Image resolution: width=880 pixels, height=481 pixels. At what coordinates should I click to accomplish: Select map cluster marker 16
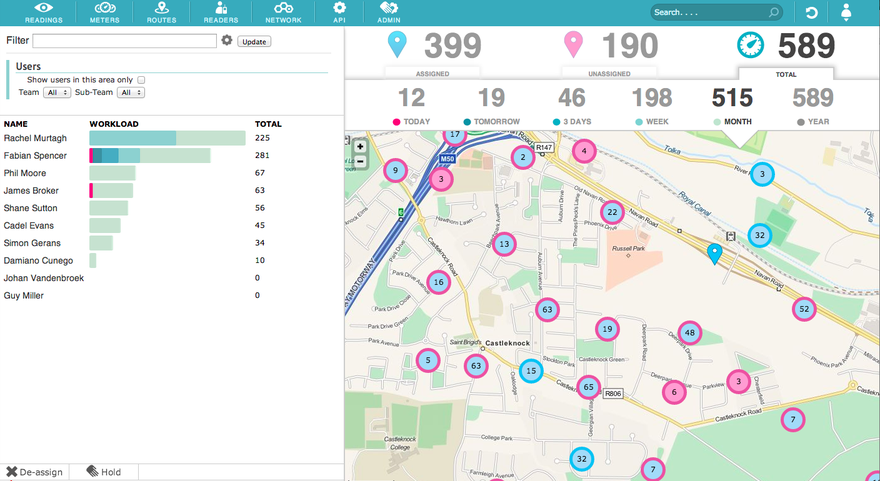[438, 282]
